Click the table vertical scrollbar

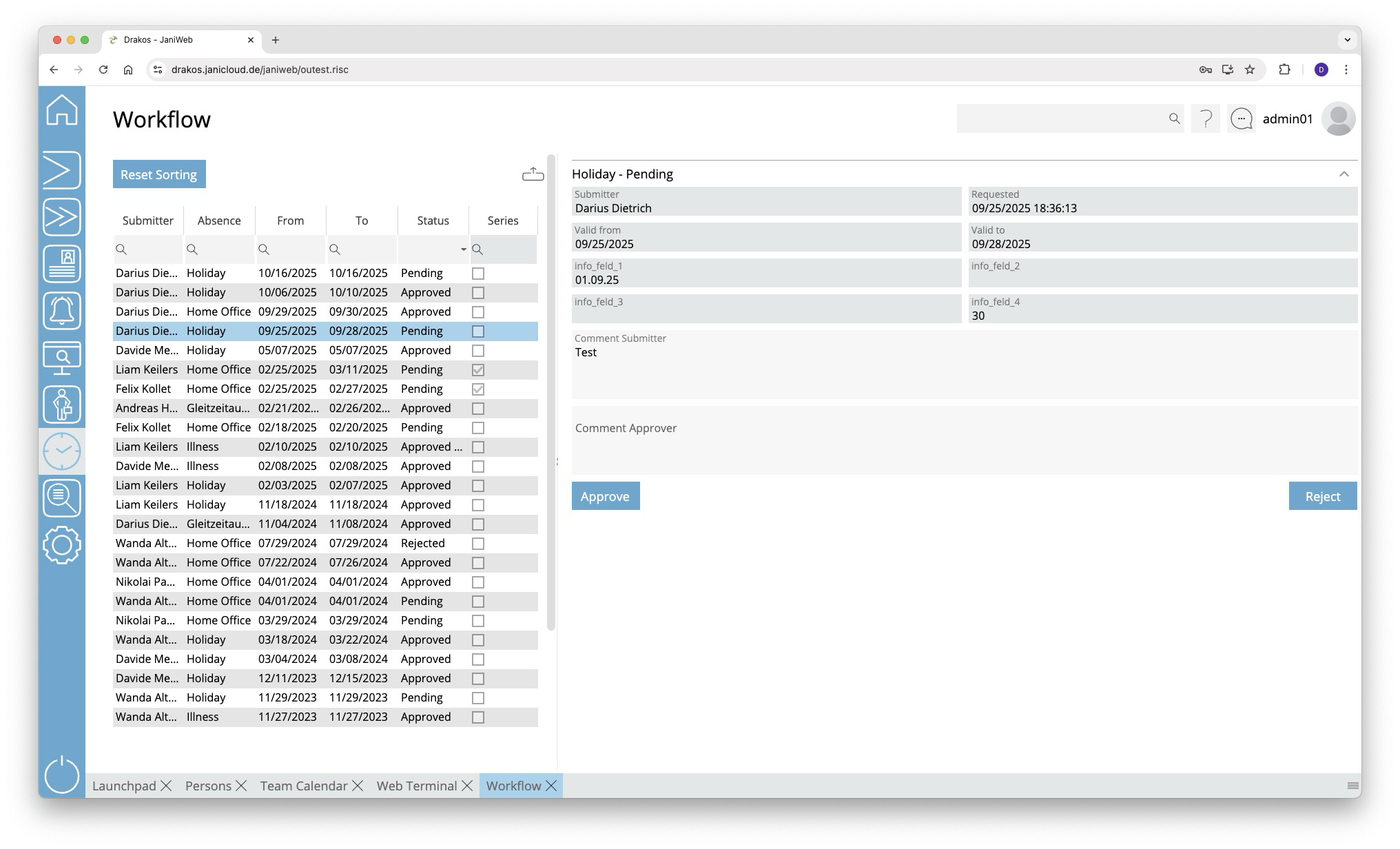click(x=550, y=393)
